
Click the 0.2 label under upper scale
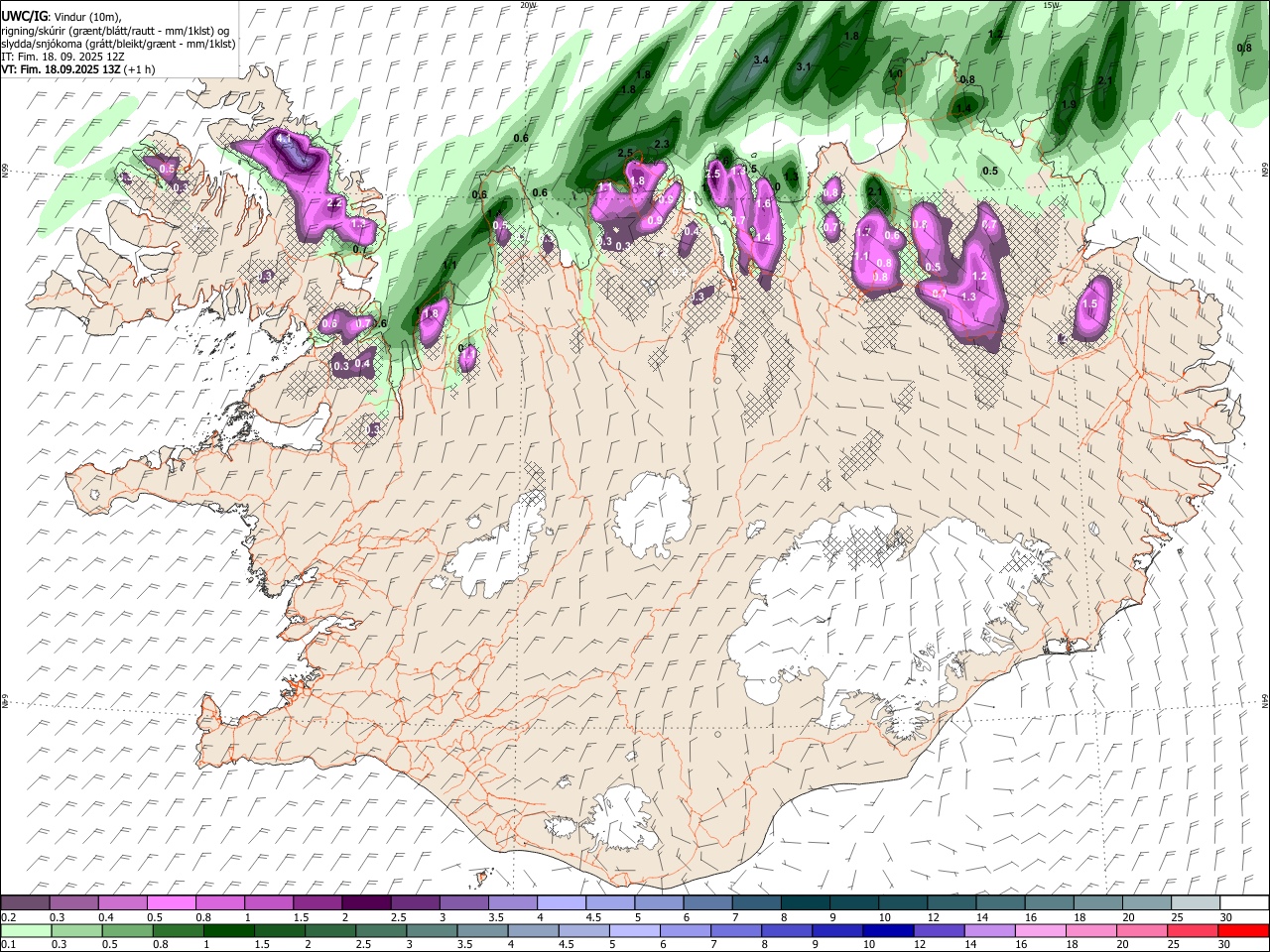(8, 917)
